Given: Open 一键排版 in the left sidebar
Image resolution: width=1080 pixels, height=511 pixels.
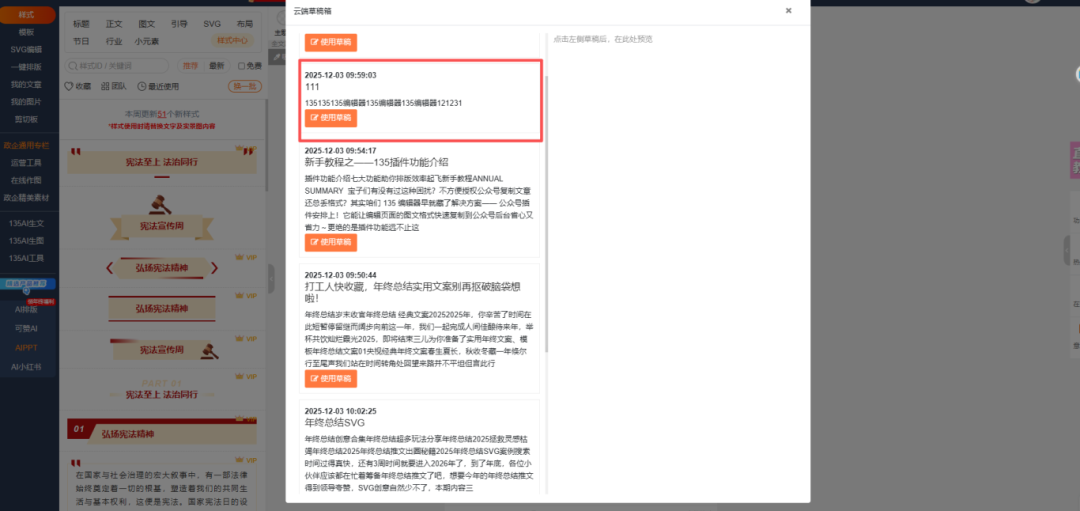Looking at the screenshot, I should (x=28, y=67).
